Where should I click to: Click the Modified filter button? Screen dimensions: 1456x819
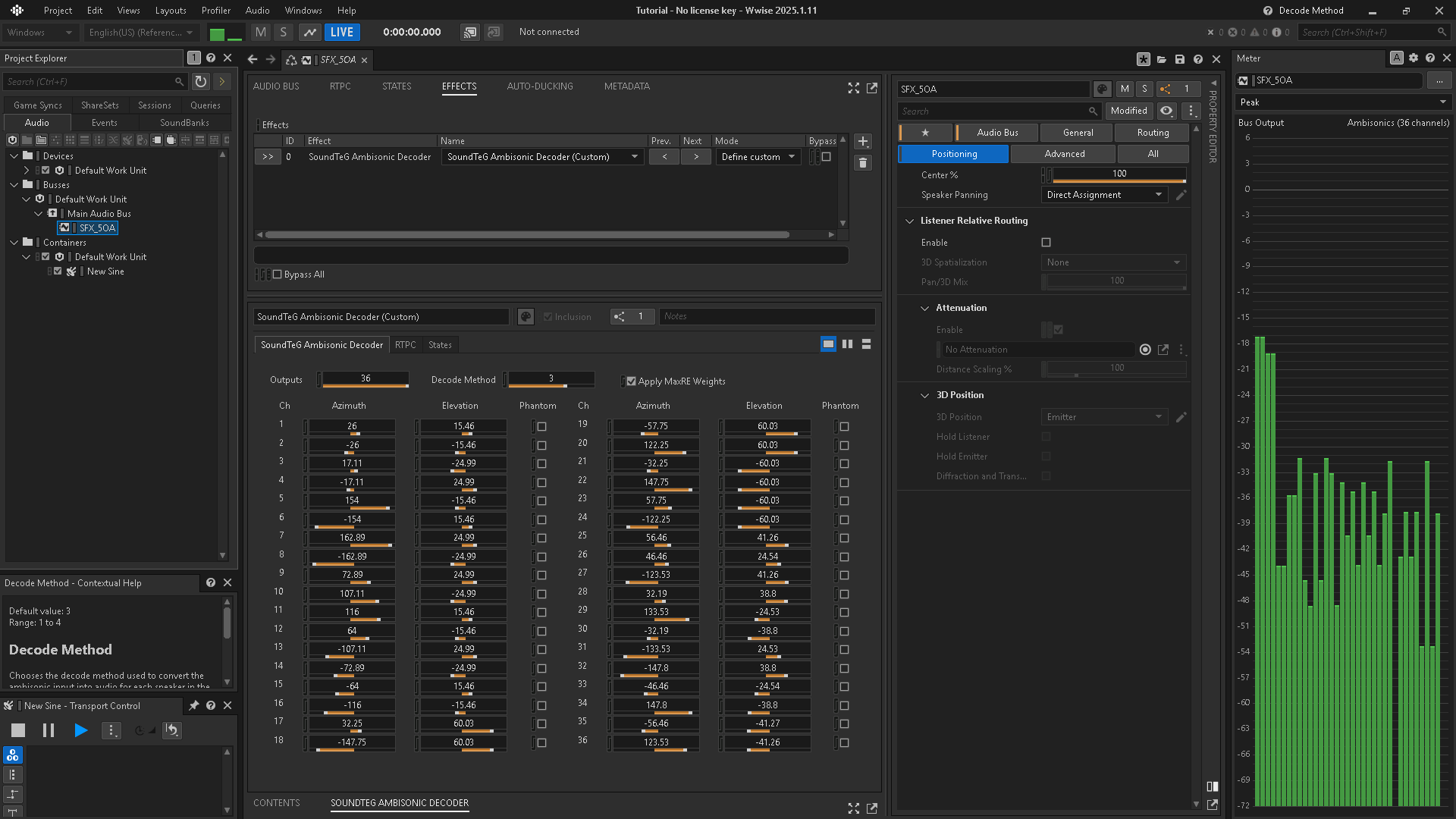tap(1128, 111)
